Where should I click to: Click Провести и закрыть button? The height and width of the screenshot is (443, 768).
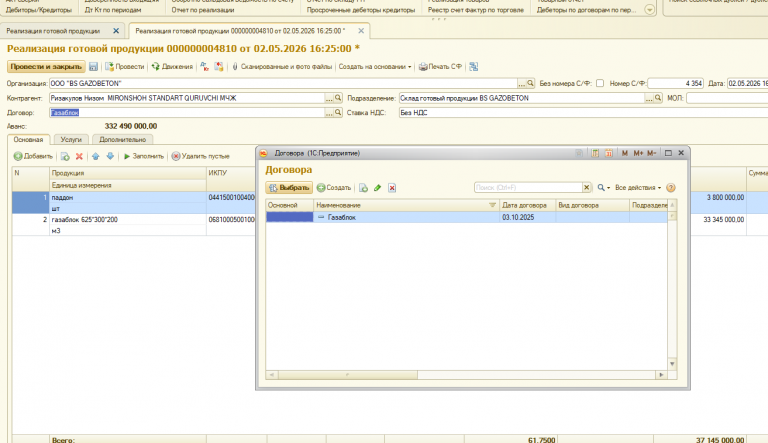coord(46,67)
